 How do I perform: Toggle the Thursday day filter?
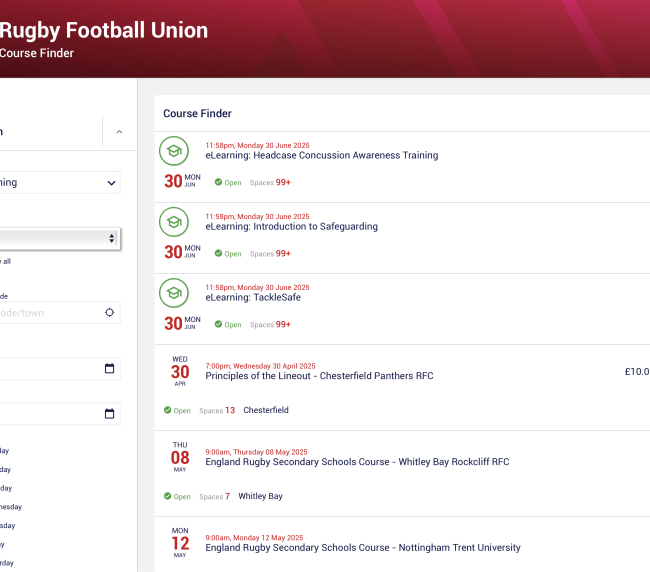8,526
